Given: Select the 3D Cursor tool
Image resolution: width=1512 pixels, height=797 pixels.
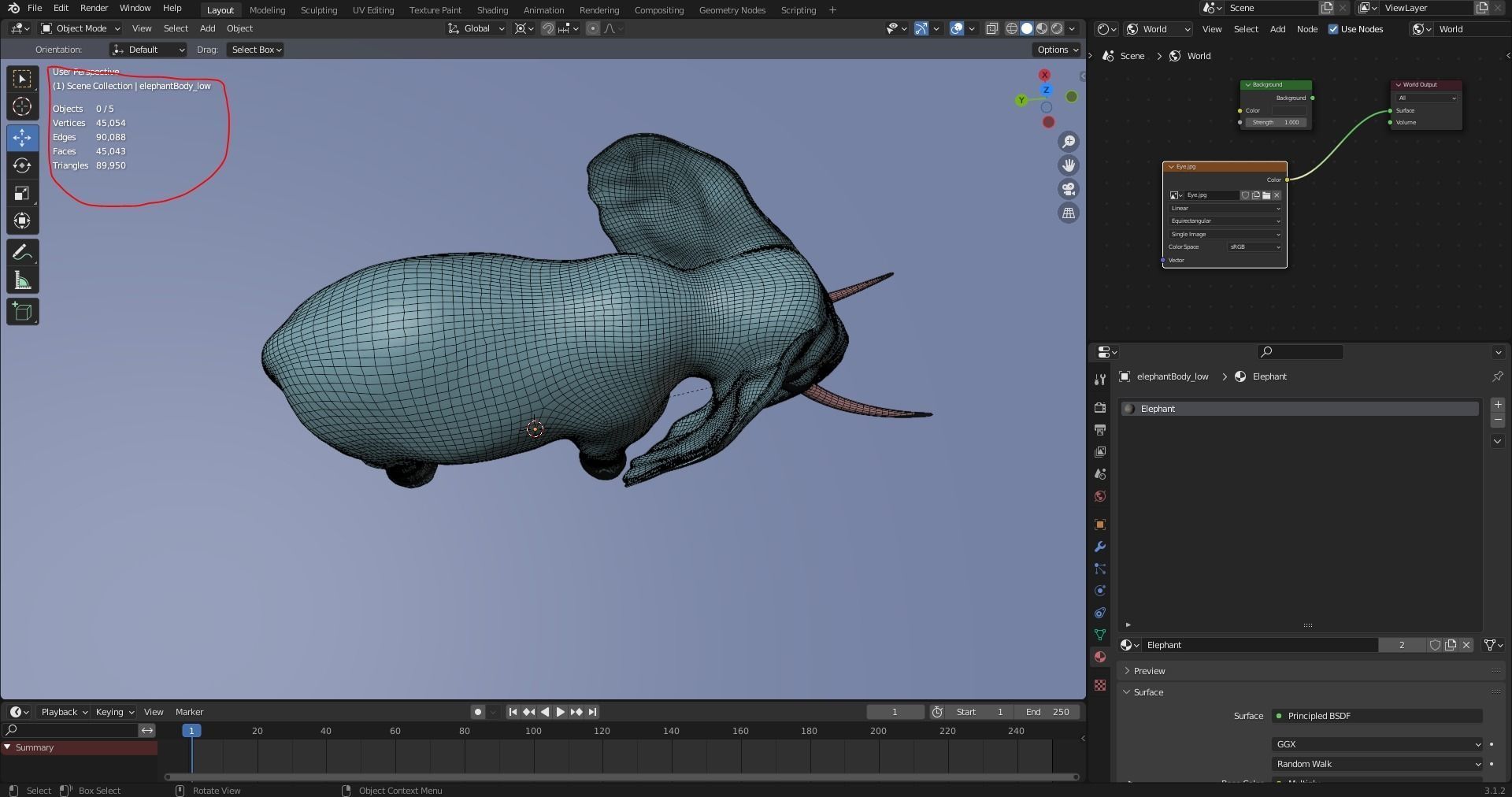Looking at the screenshot, I should 22,107.
